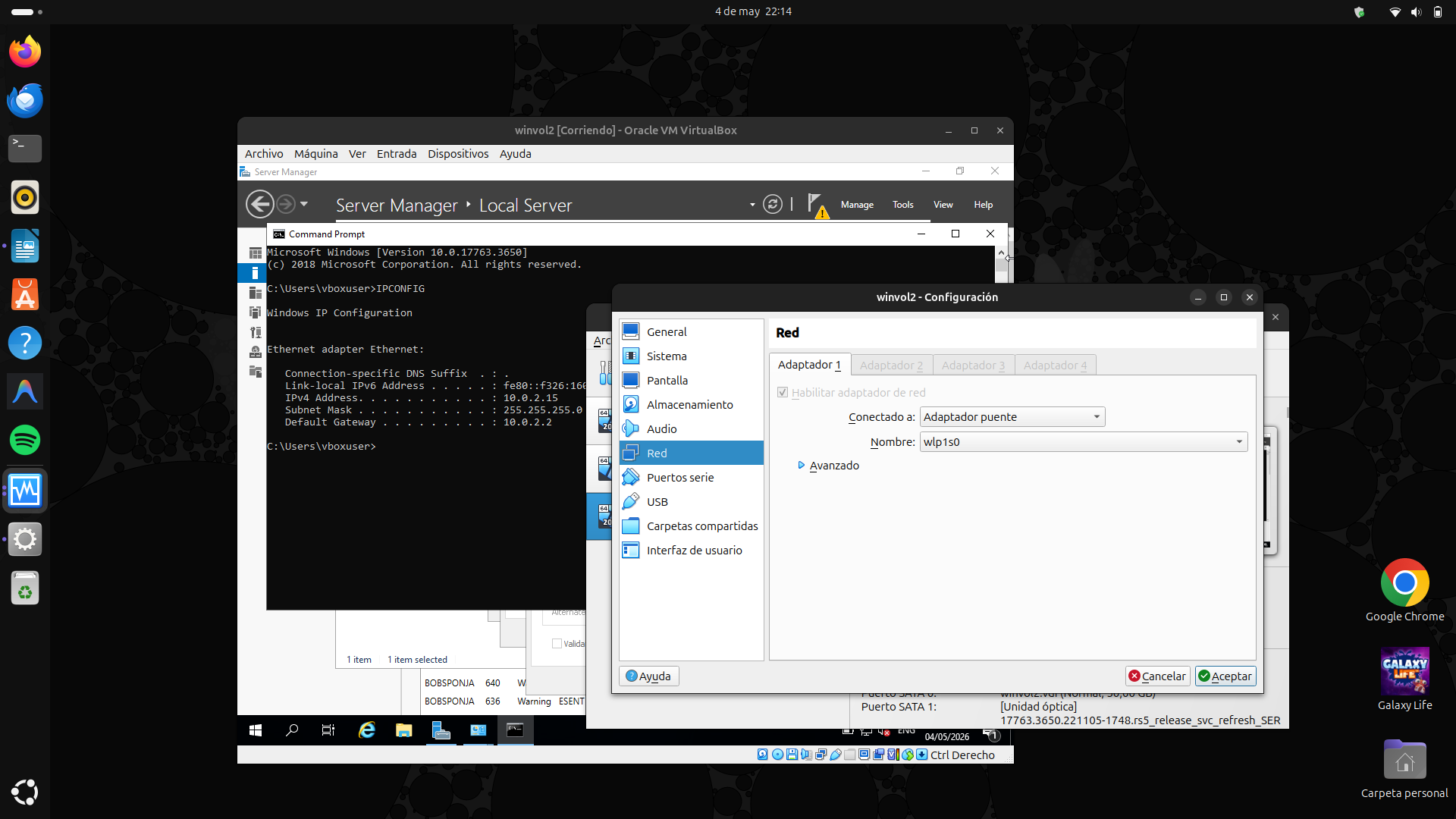Click network adapters icon in VM status bar
Image resolution: width=1456 pixels, height=819 pixels.
point(821,755)
